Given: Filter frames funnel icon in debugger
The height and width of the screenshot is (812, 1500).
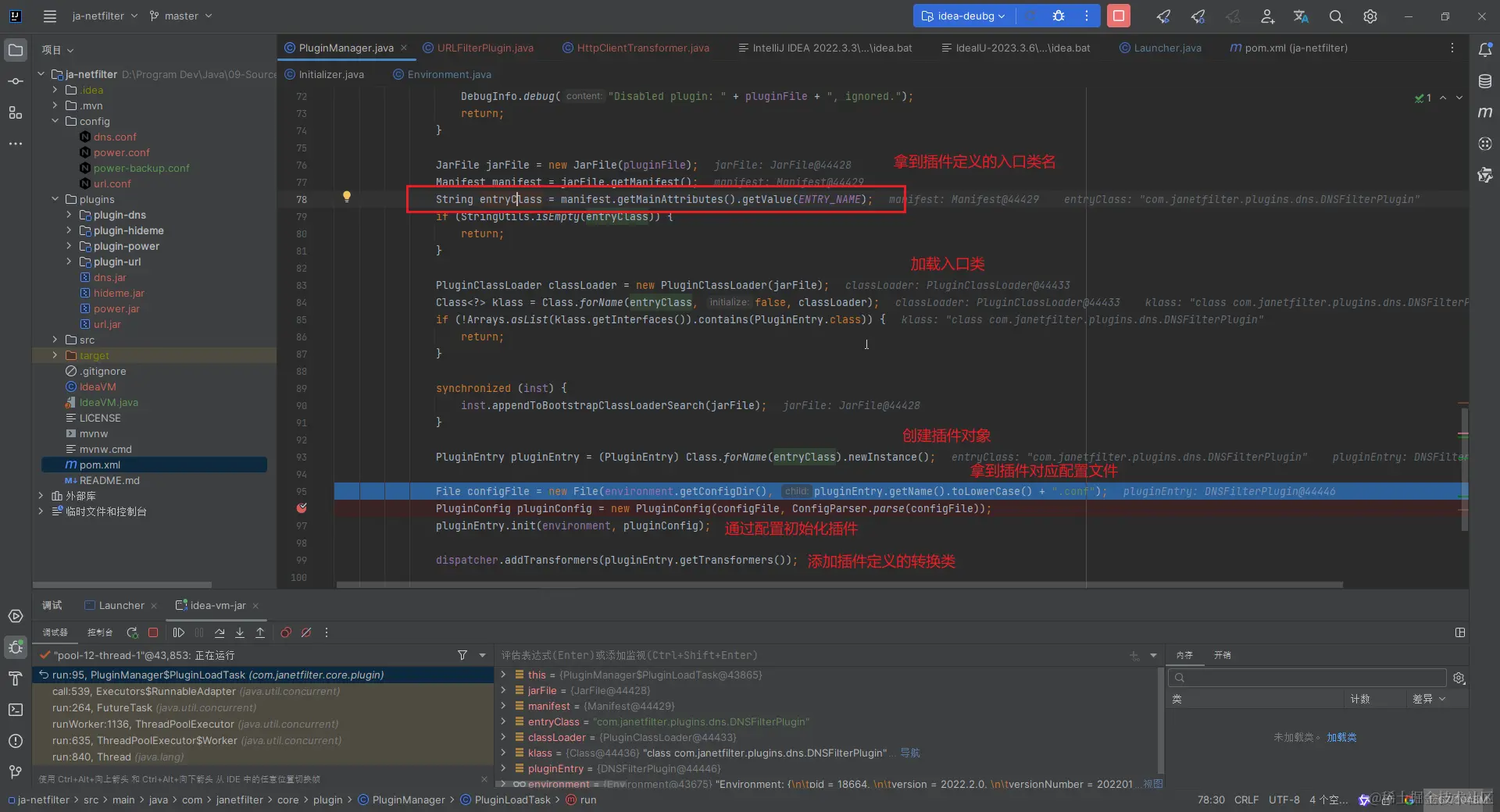Looking at the screenshot, I should (462, 655).
